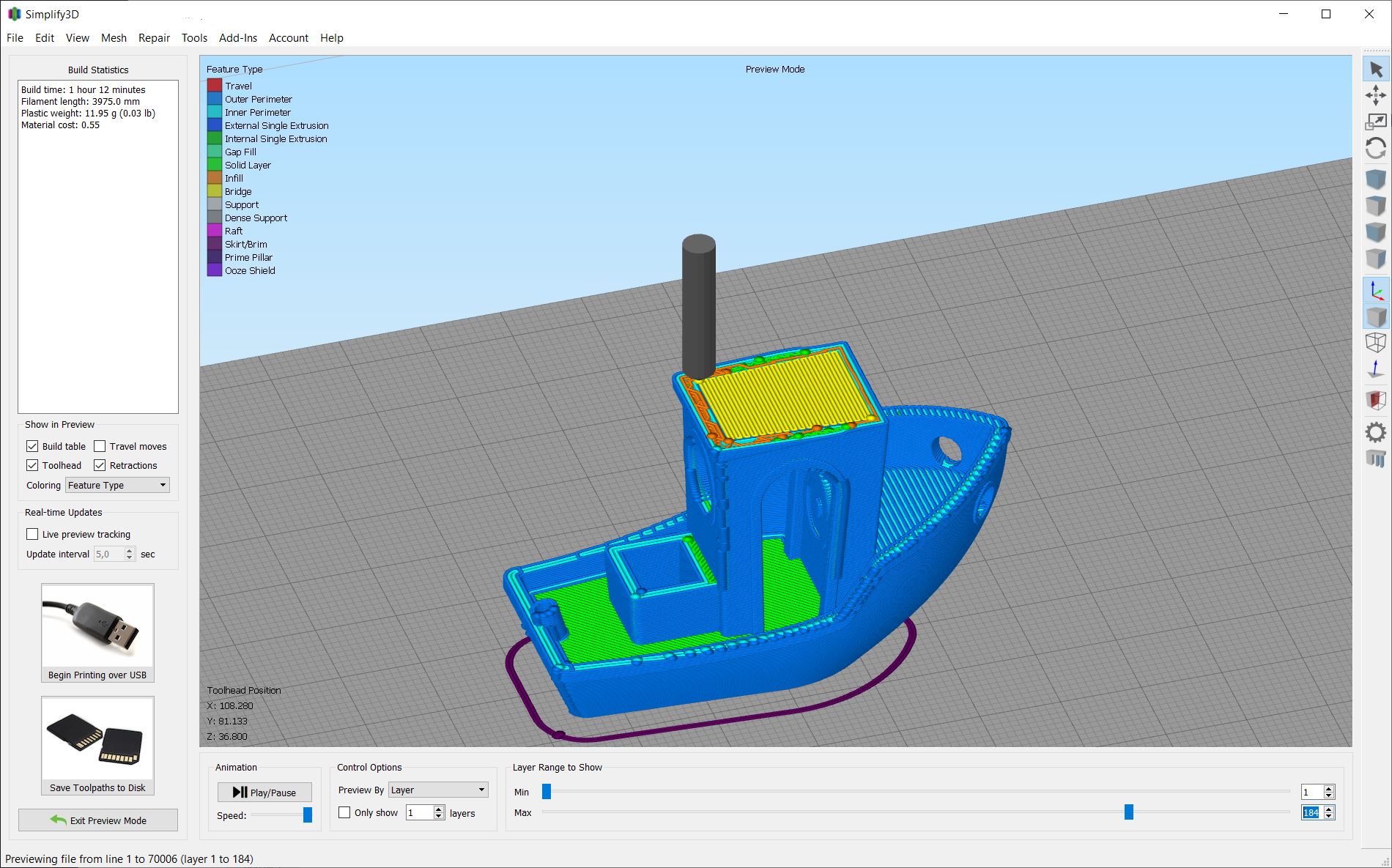
Task: Increase the Min layer stepper
Action: (x=1329, y=788)
